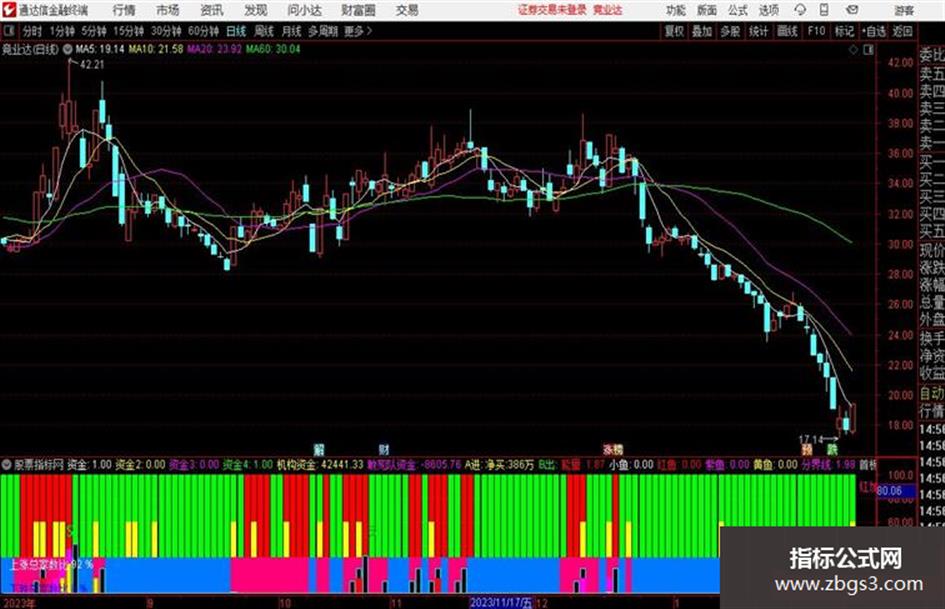The width and height of the screenshot is (945, 609).
Task: Expand the 更多 periods list
Action: [x=358, y=31]
